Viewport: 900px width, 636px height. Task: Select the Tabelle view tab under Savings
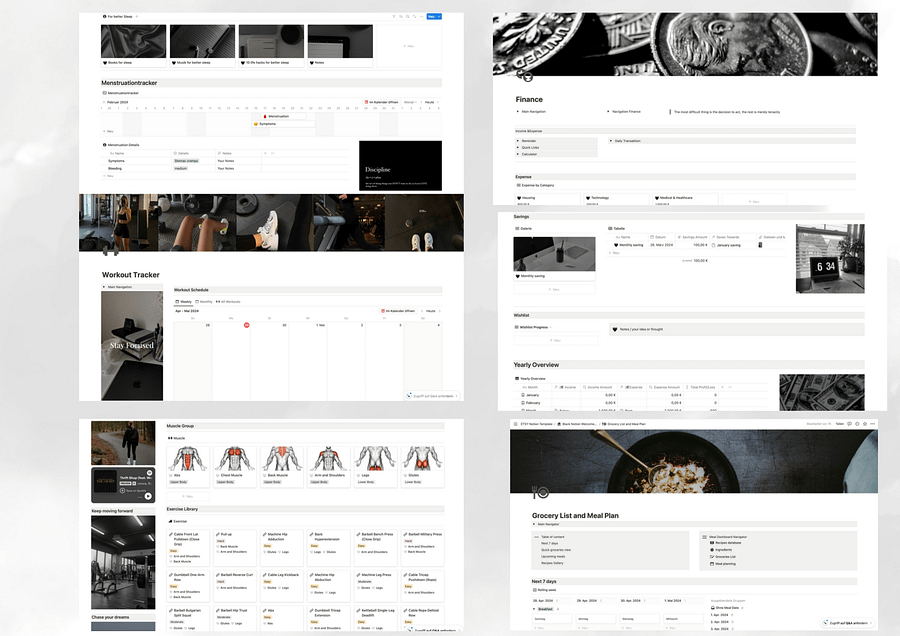(x=617, y=229)
